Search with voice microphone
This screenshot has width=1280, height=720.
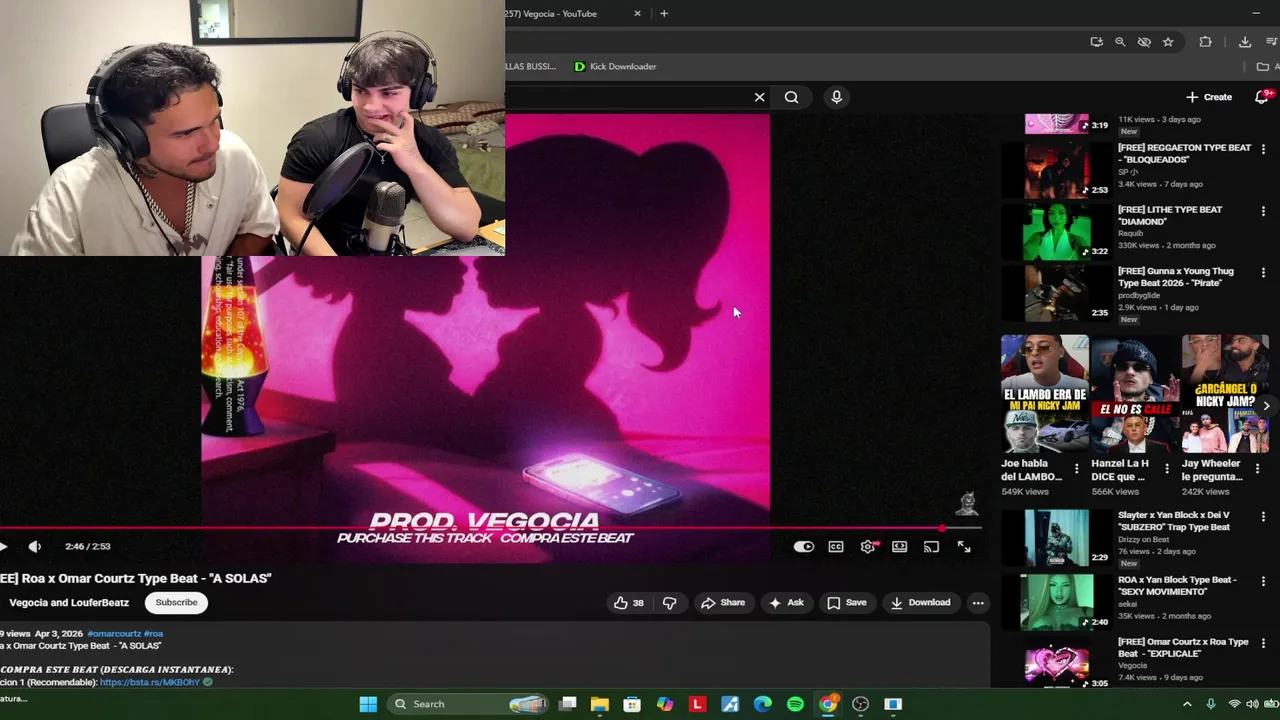(837, 97)
